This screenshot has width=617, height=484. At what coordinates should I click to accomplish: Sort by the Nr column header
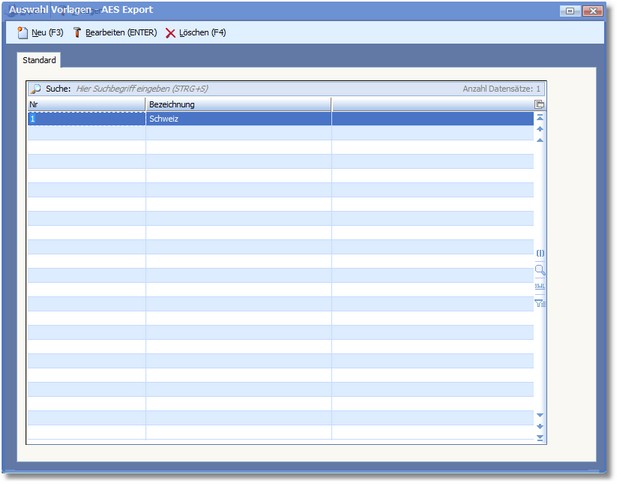pos(85,104)
